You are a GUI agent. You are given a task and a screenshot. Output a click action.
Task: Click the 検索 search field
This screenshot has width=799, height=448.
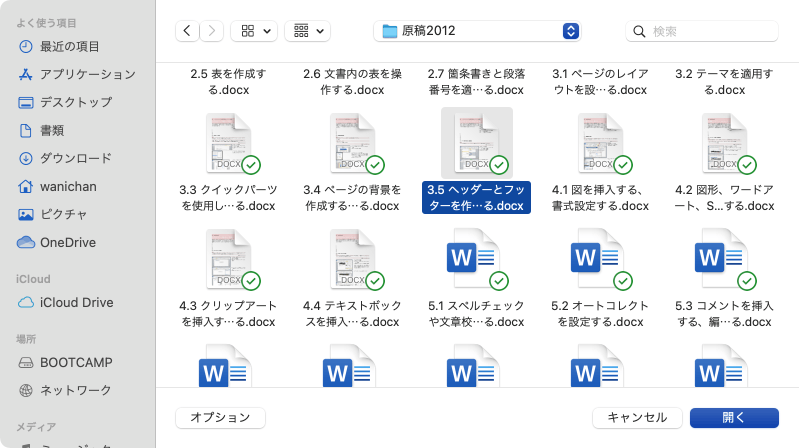pos(702,31)
